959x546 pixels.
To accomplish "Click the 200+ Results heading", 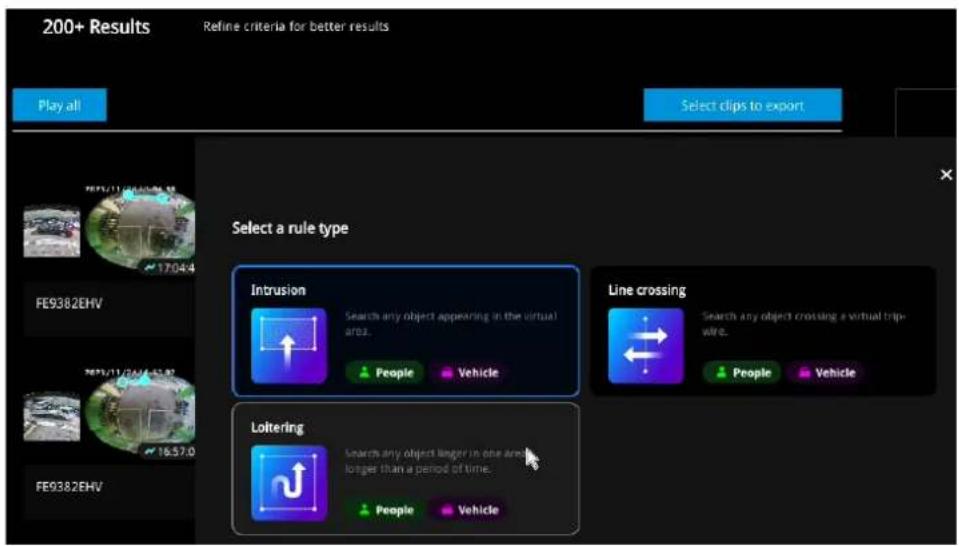I will (96, 27).
